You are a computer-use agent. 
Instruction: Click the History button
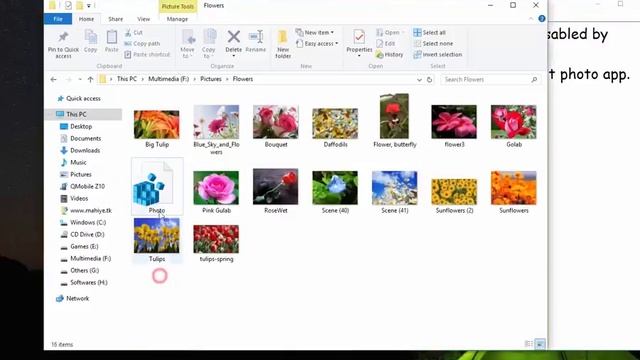pos(390,54)
